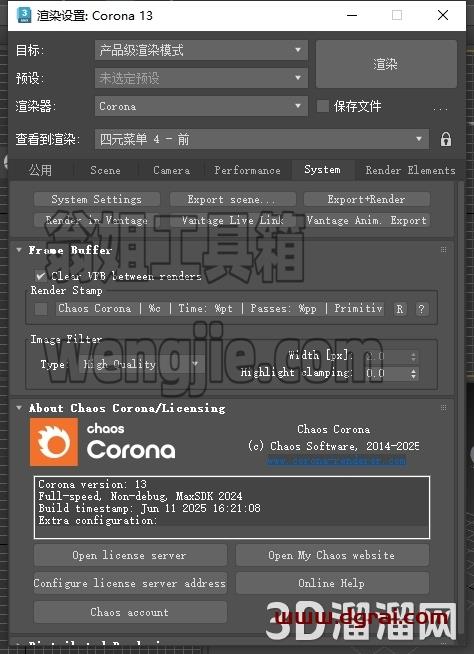Viewport: 474px width, 654px height.
Task: Open the ? help button for Render Stamp
Action: [x=421, y=309]
